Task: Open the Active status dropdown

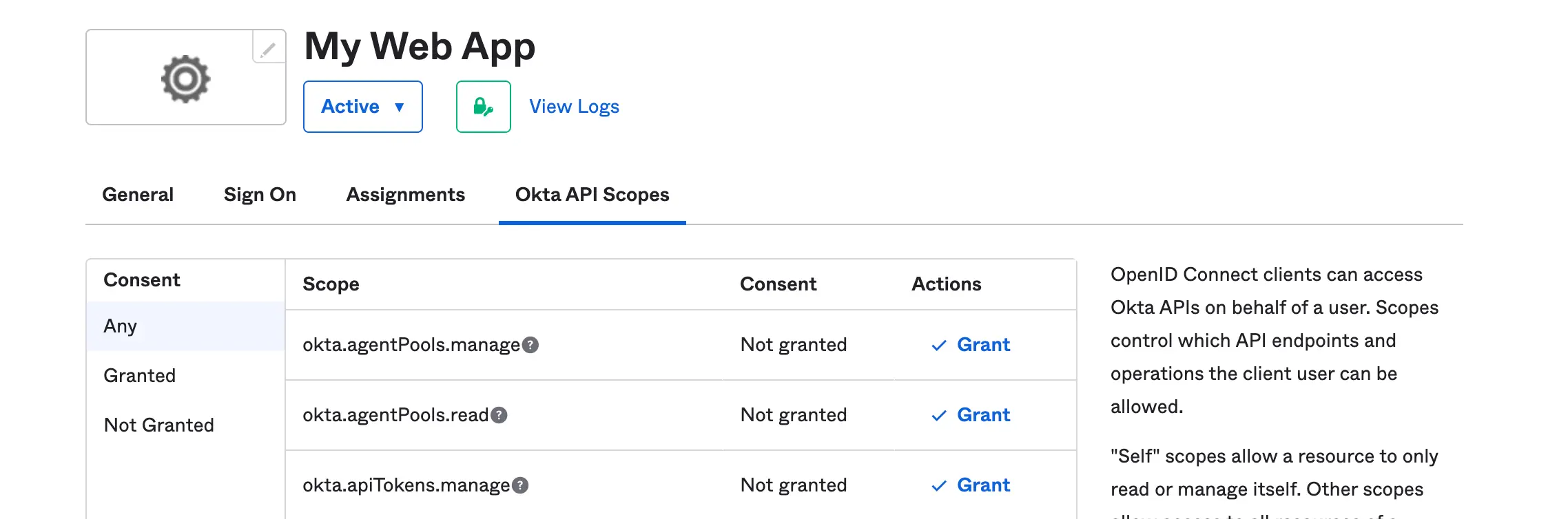Action: pyautogui.click(x=363, y=107)
